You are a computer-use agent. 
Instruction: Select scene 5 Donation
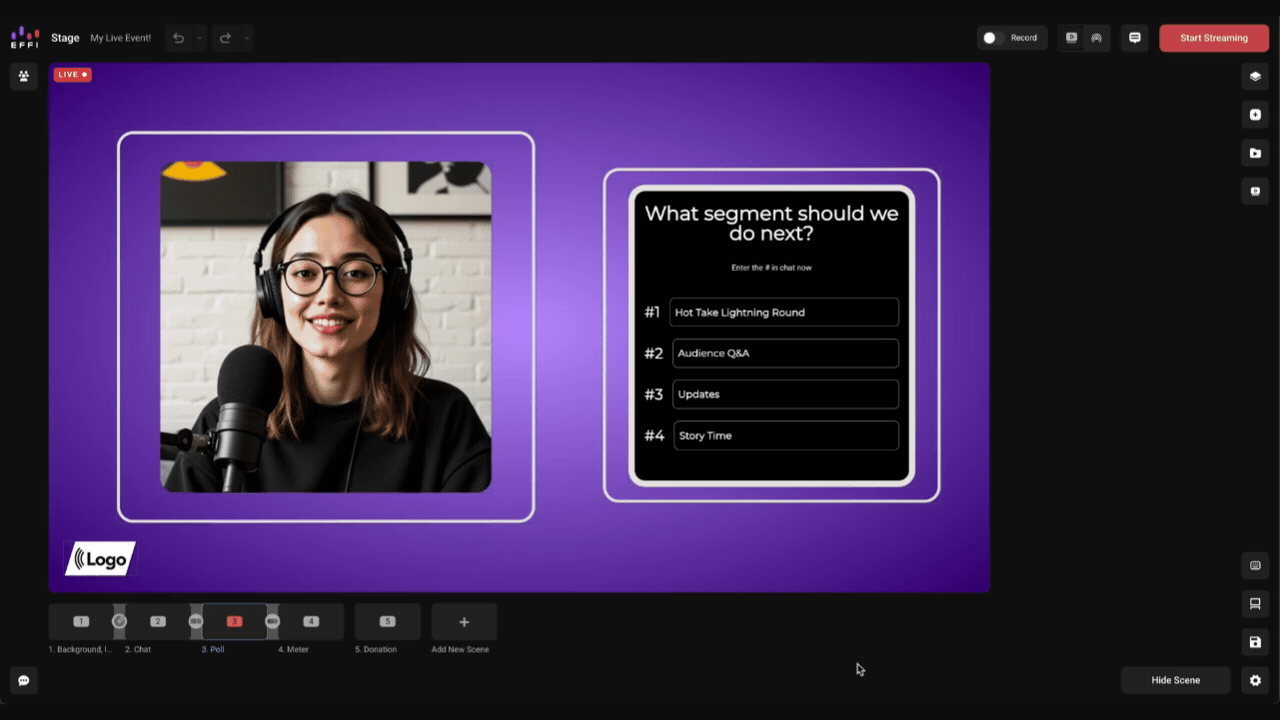[x=388, y=621]
